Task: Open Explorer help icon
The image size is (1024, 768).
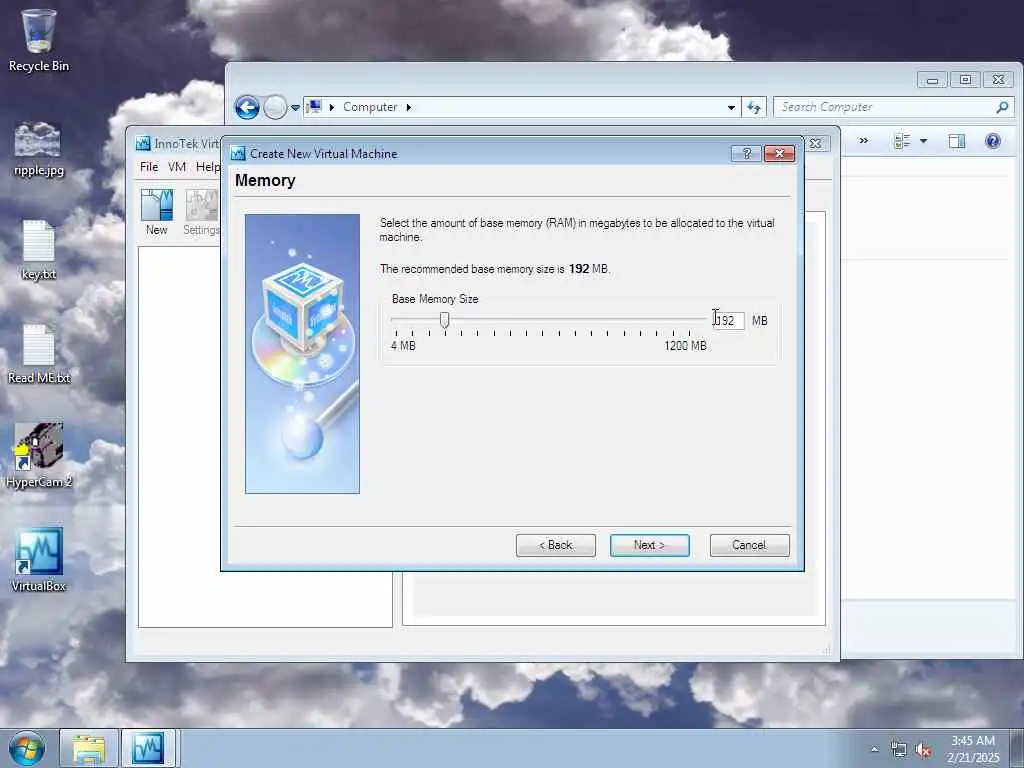Action: (993, 141)
